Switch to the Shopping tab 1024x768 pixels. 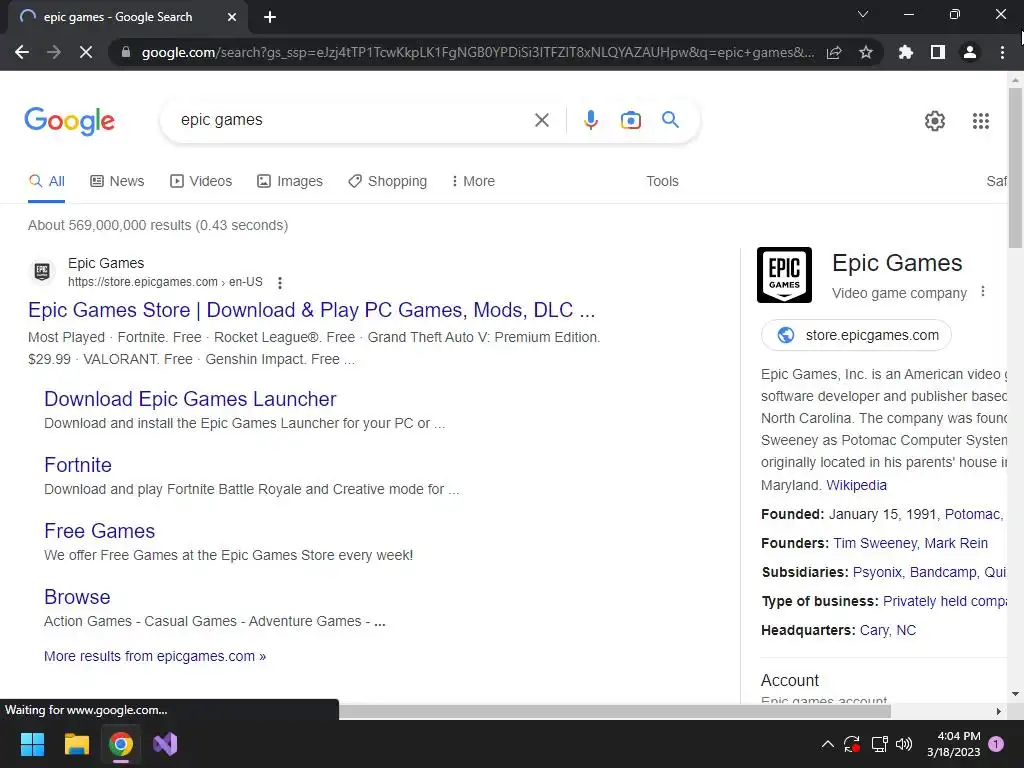(387, 181)
